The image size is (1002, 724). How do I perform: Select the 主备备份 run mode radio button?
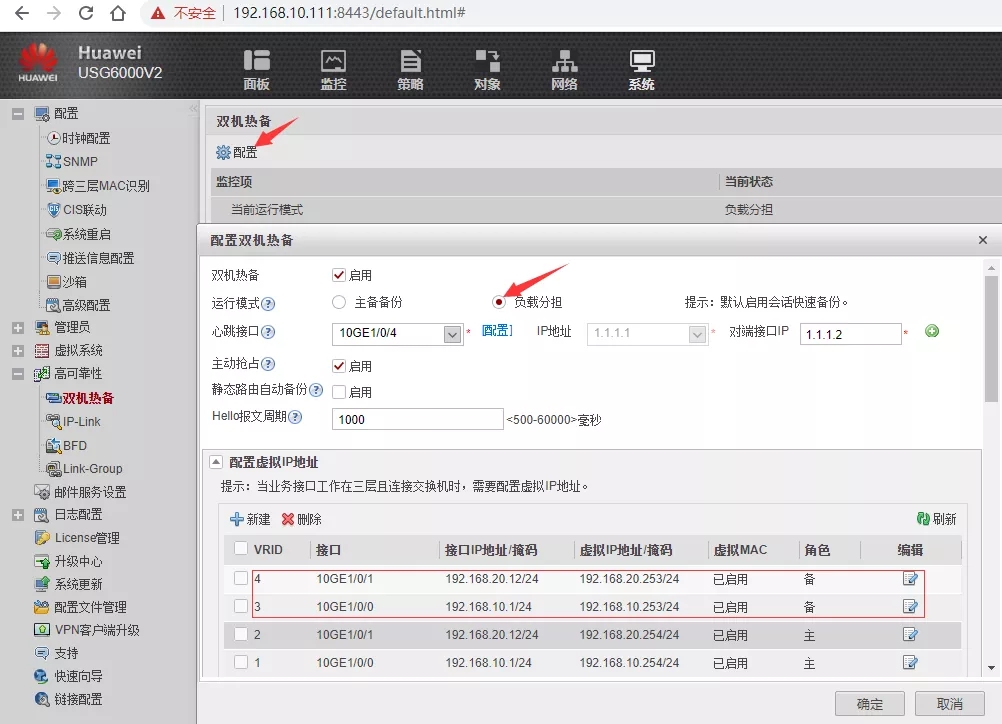coord(339,302)
